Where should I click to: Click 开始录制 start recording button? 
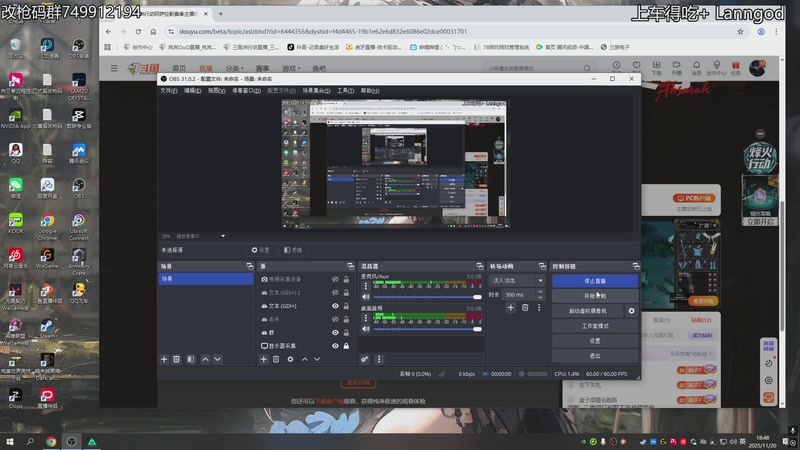pos(595,296)
